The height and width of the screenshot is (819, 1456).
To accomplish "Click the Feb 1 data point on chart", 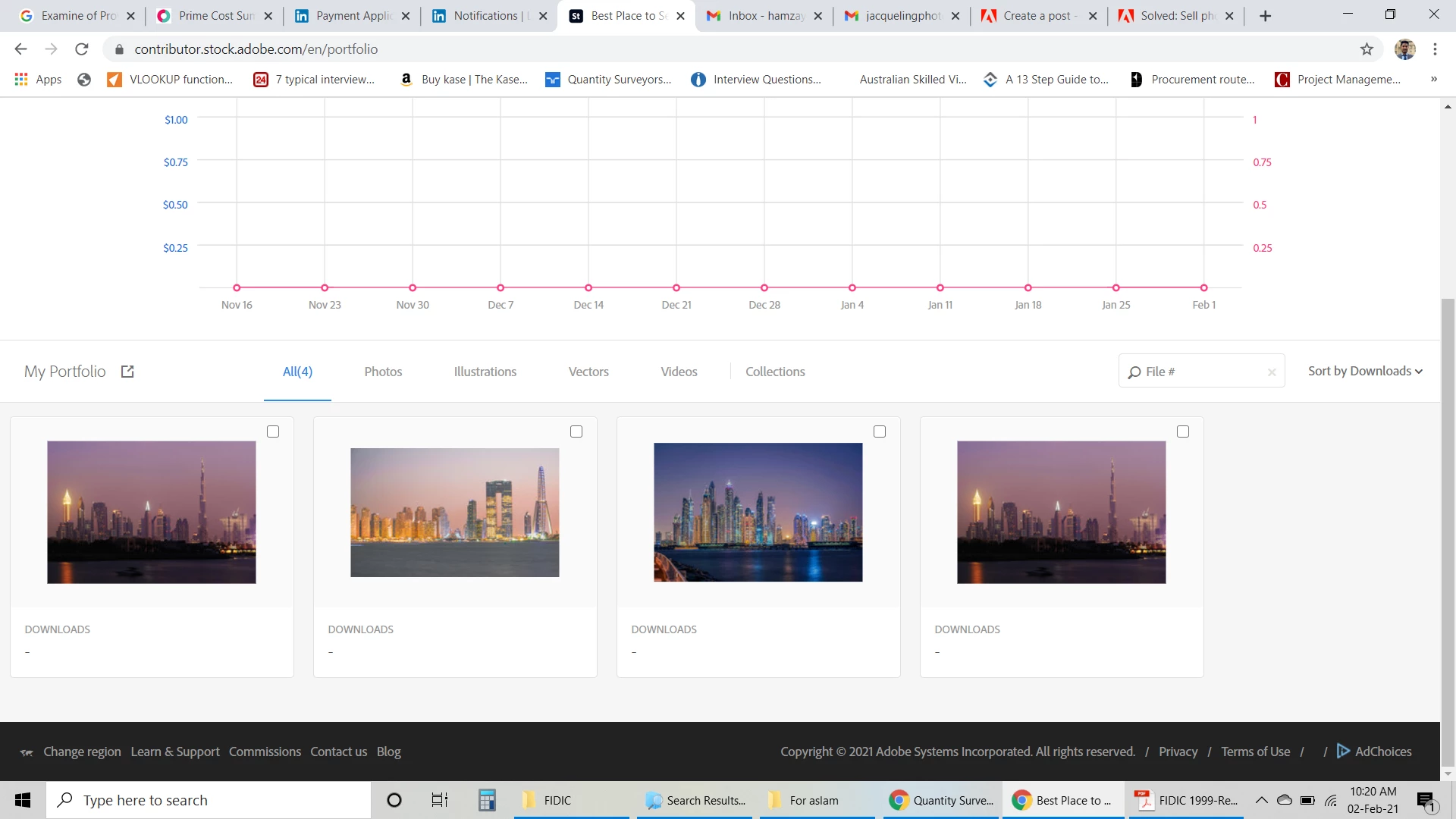I will point(1203,287).
